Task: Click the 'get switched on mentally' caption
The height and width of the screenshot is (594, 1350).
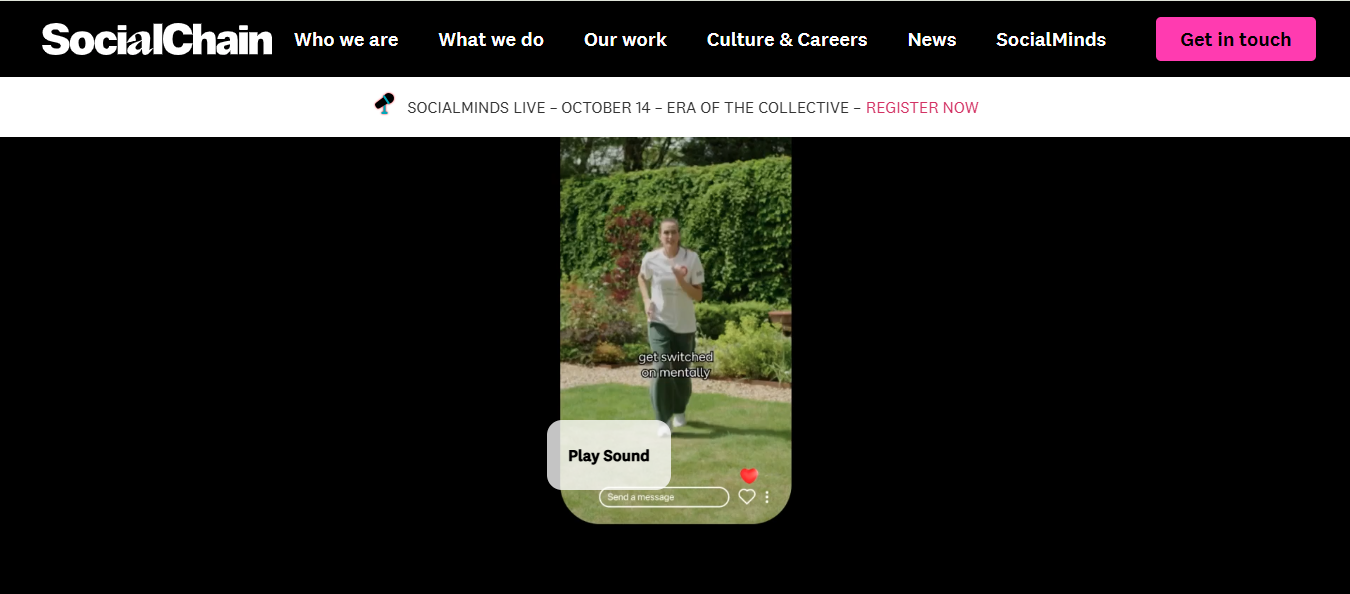Action: 676,365
